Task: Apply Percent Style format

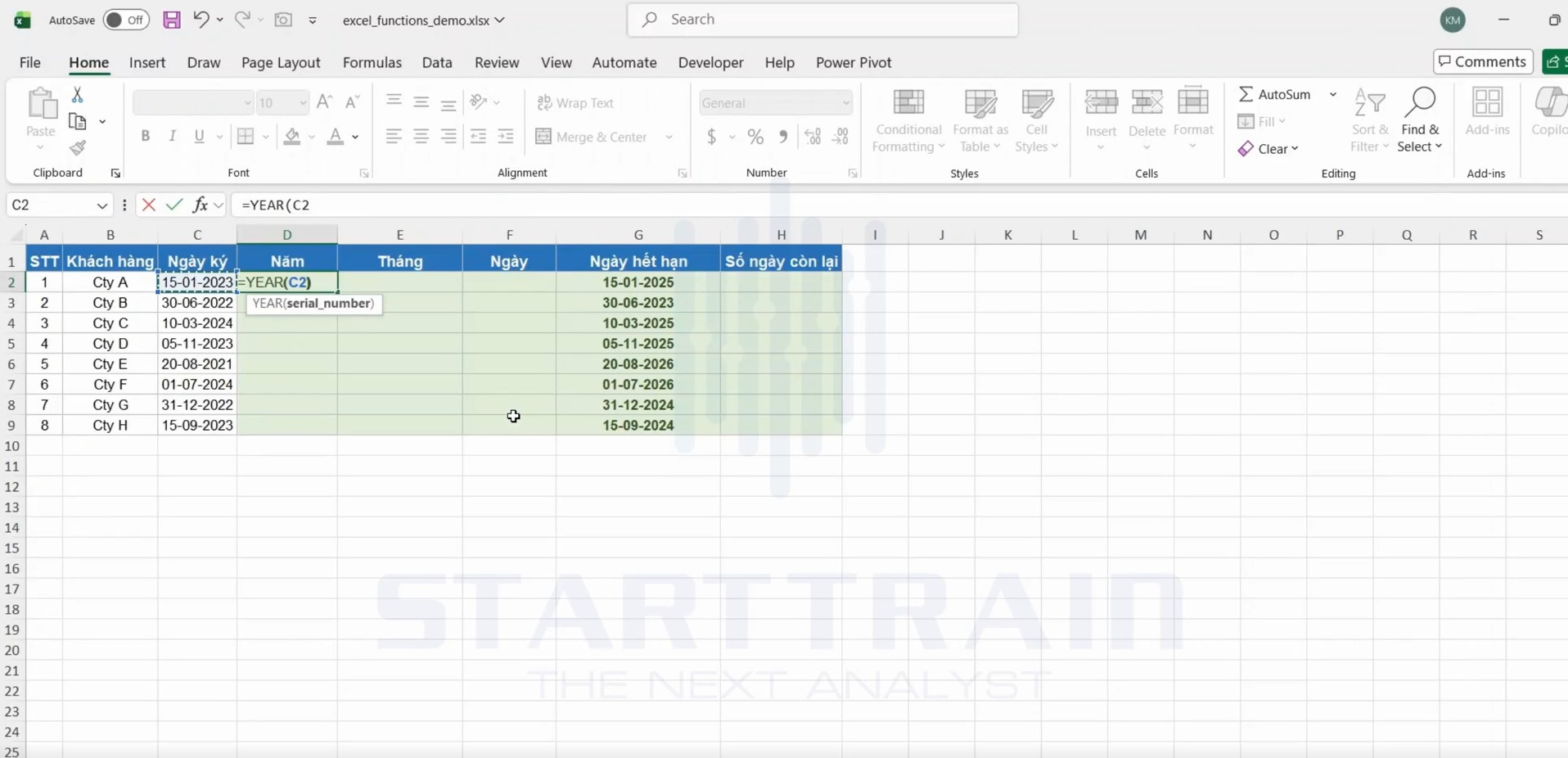Action: 755,137
